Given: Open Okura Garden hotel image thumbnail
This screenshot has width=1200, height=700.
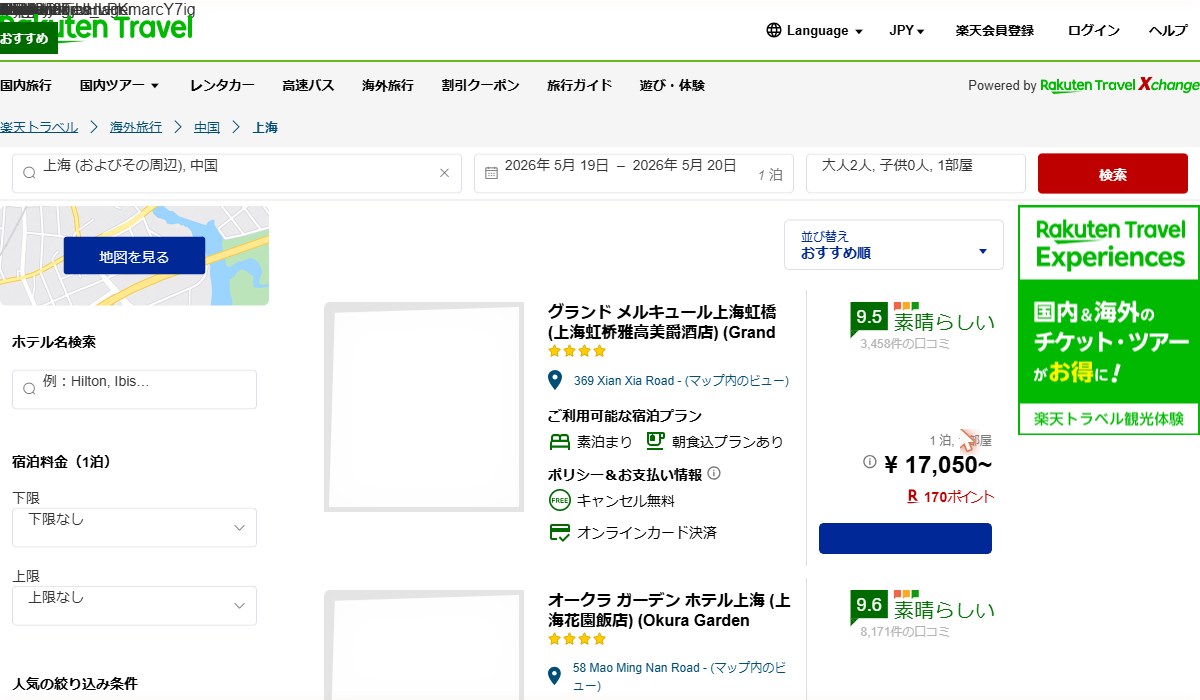Looking at the screenshot, I should (424, 645).
